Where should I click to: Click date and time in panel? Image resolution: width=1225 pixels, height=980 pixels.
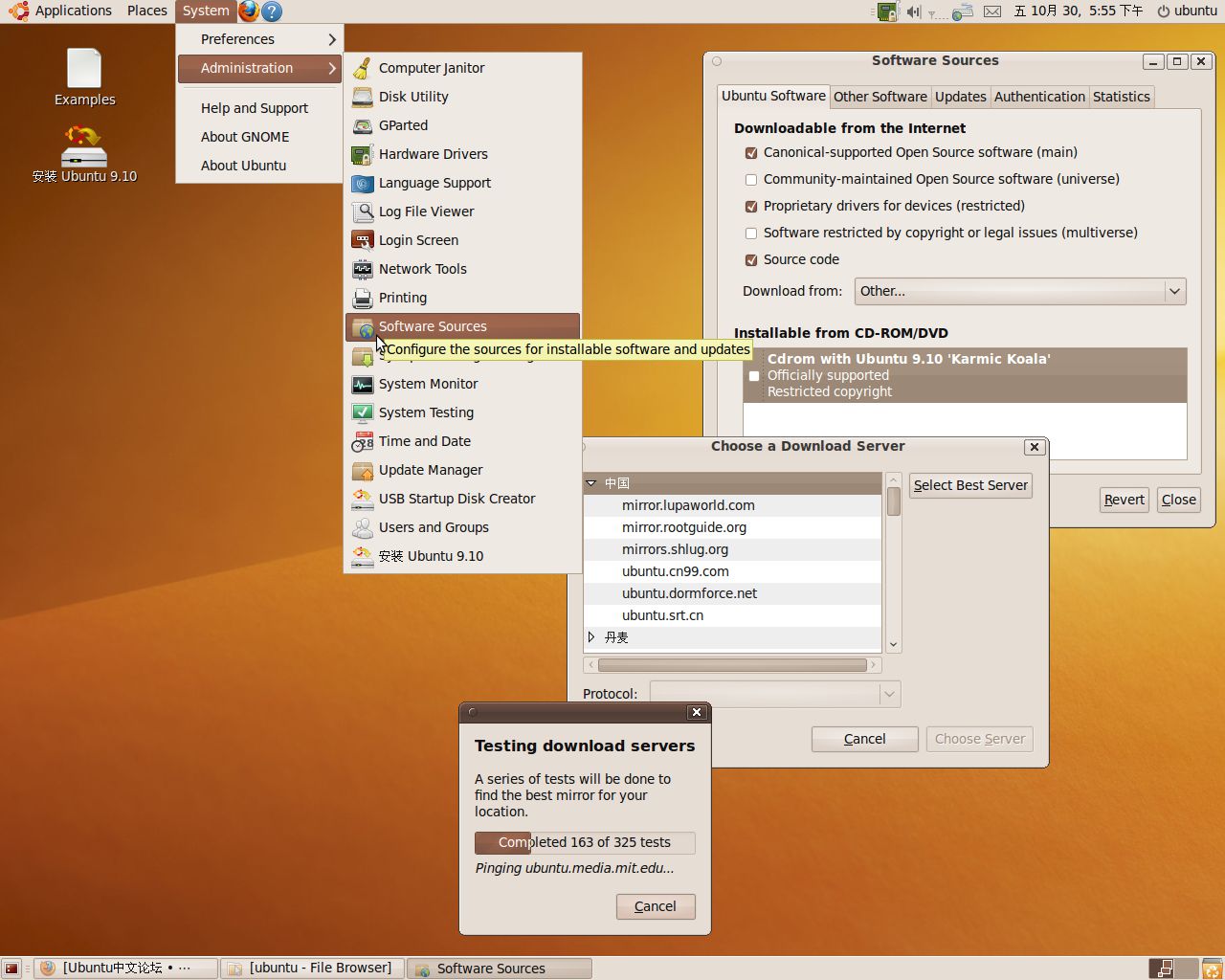(x=1078, y=11)
